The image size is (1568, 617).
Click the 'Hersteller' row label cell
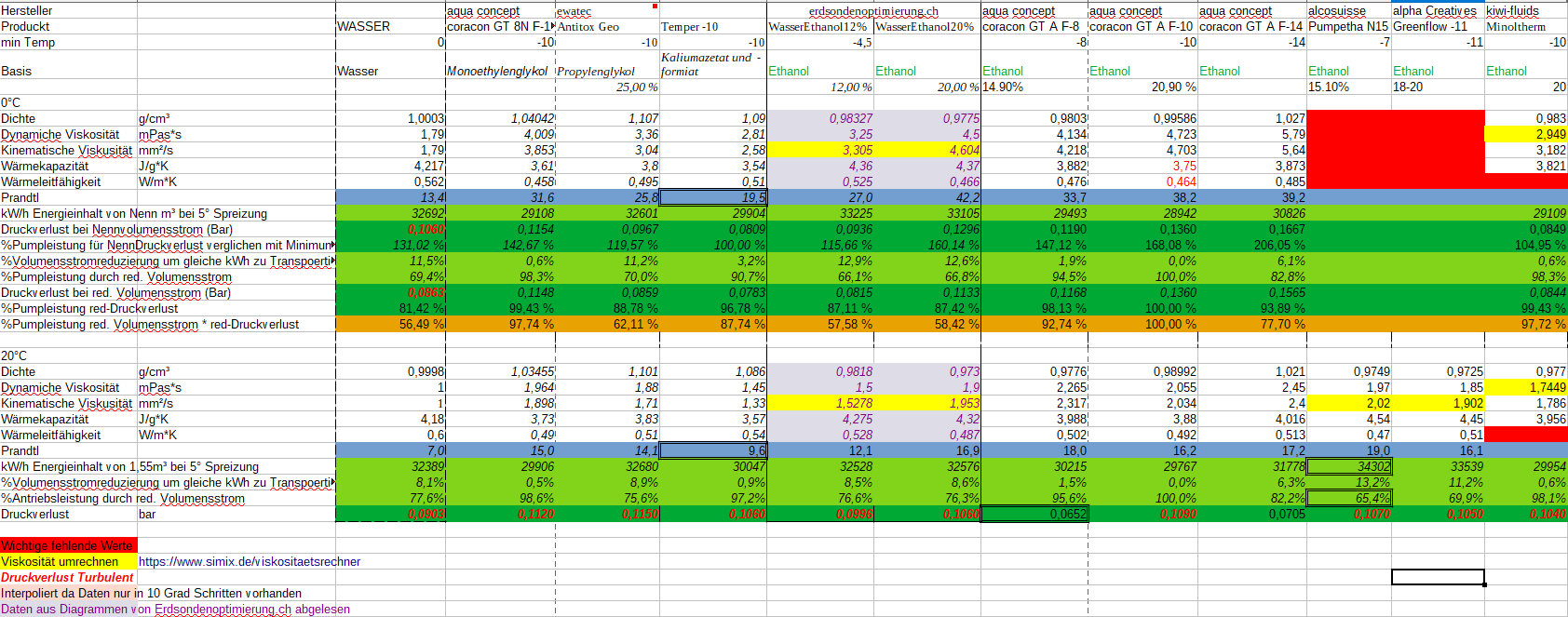(x=27, y=10)
